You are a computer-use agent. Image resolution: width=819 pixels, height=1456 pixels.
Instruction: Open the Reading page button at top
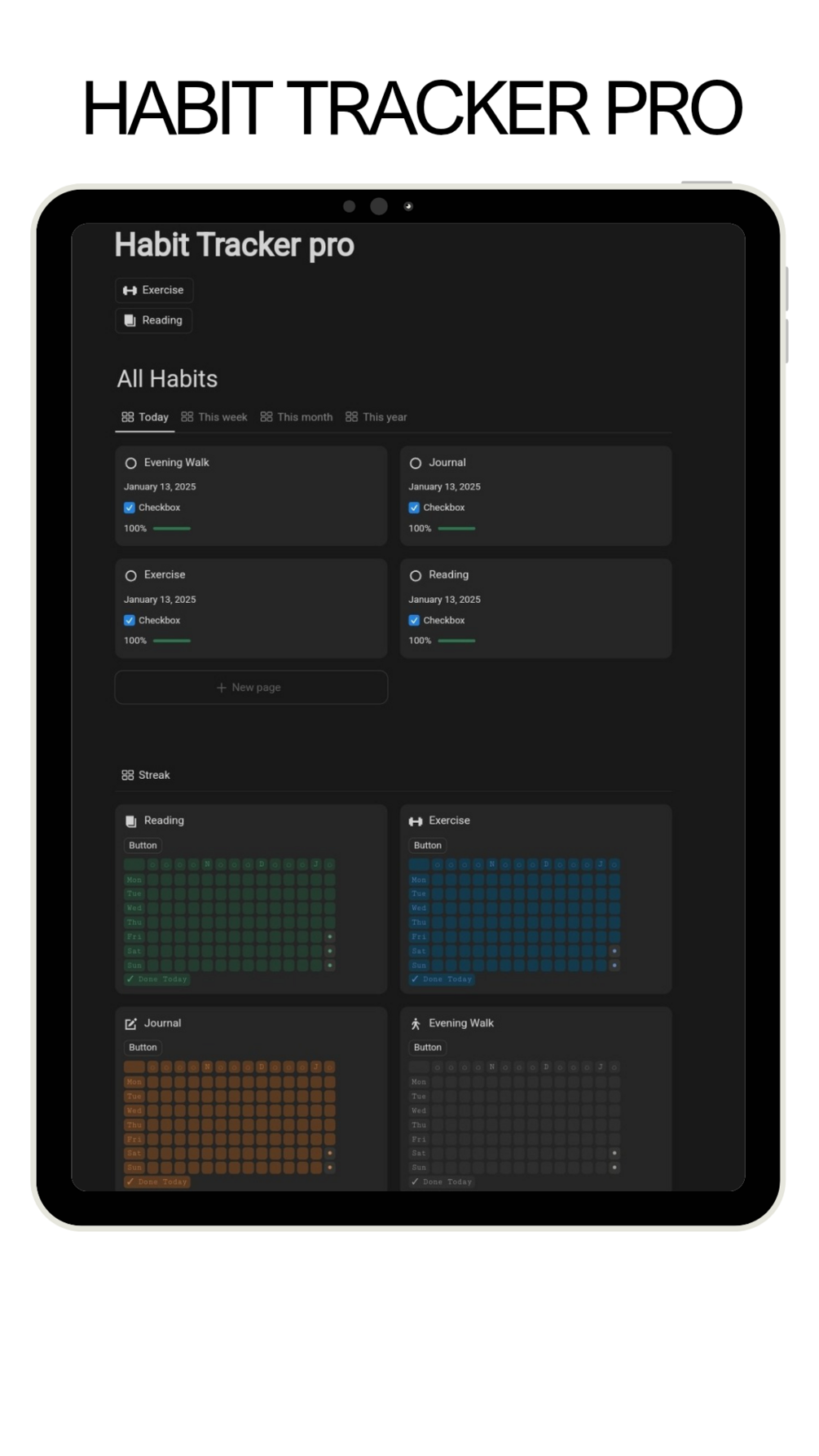click(153, 320)
